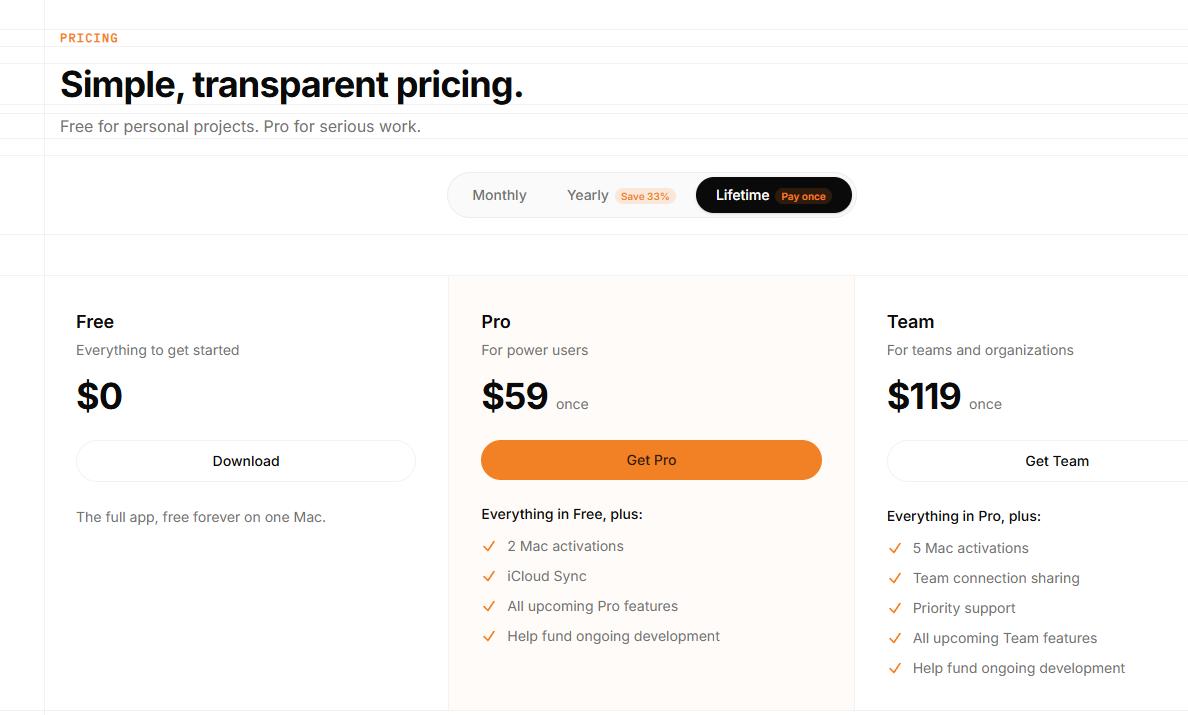Click the Save 33% badge
Image resolution: width=1188 pixels, height=715 pixels.
645,196
